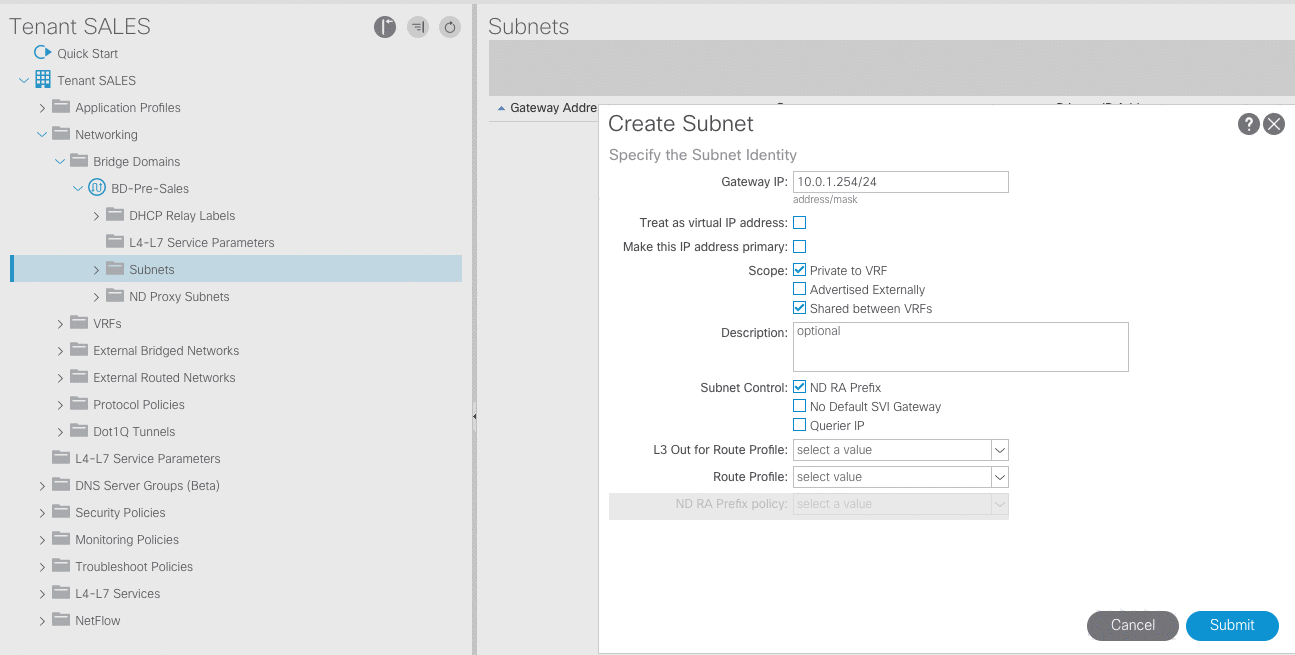Enable Treat as virtual IP address checkbox

(x=799, y=223)
